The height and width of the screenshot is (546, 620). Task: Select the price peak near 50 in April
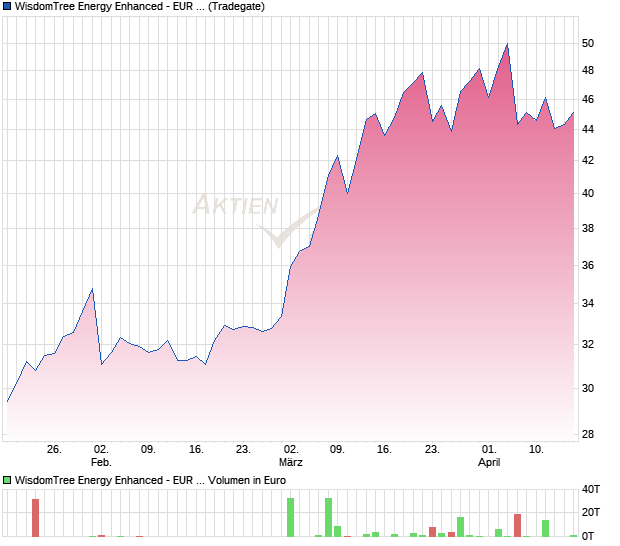pos(508,45)
